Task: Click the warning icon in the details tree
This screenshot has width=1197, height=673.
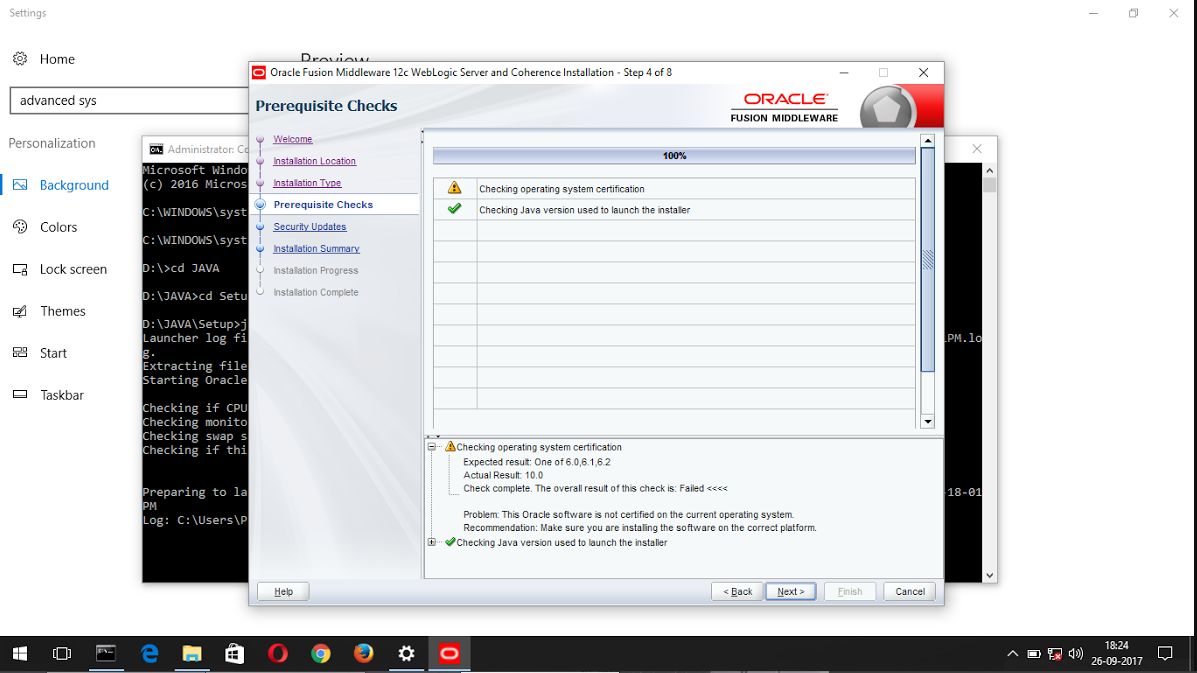Action: click(450, 446)
